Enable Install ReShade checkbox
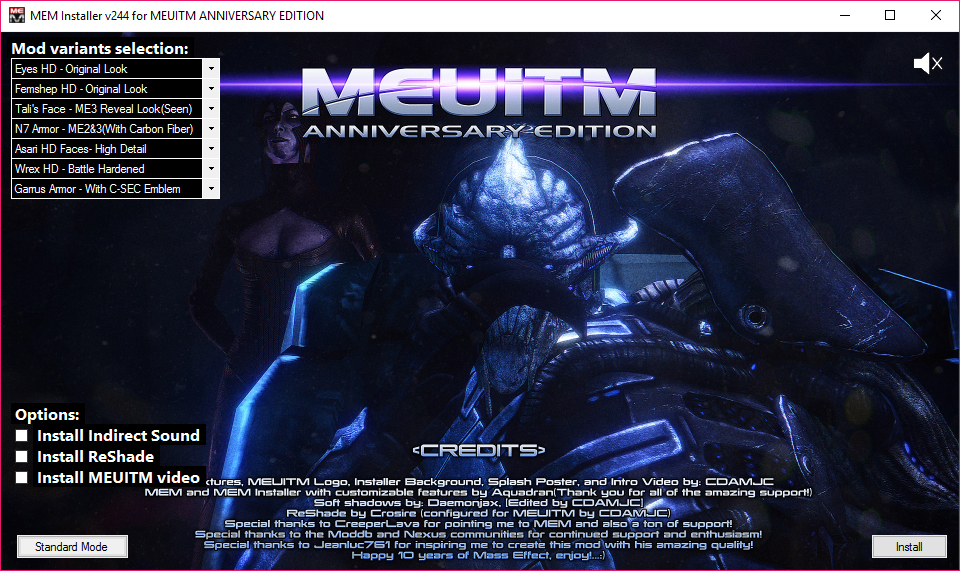The height and width of the screenshot is (571, 960). pyautogui.click(x=21, y=457)
